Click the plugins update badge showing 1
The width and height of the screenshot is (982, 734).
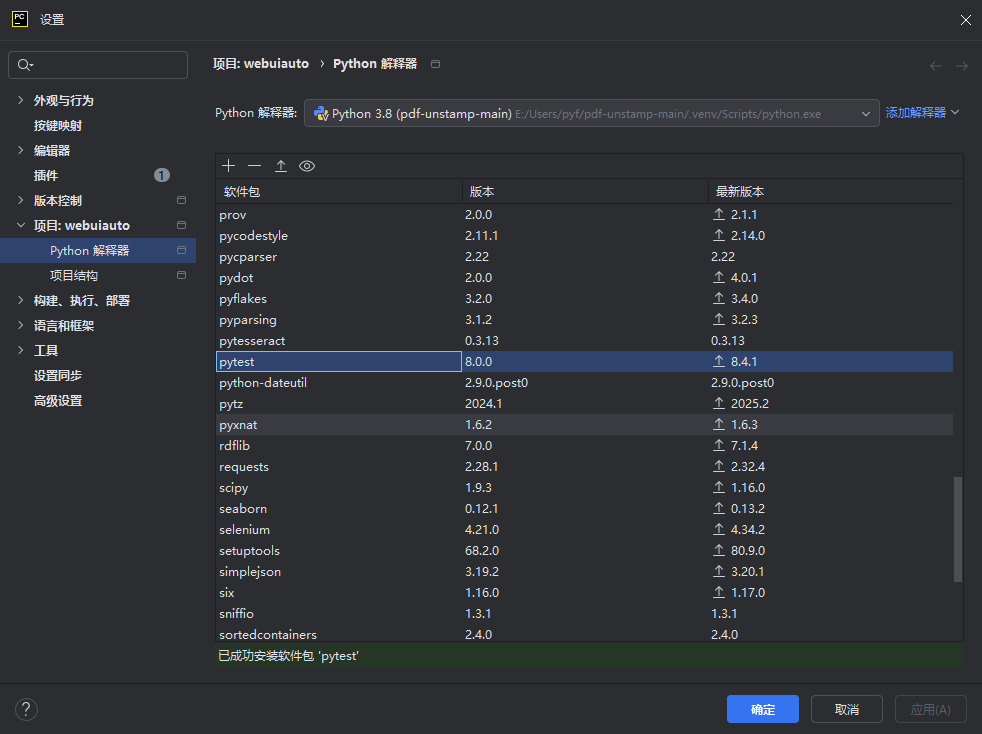tap(162, 175)
